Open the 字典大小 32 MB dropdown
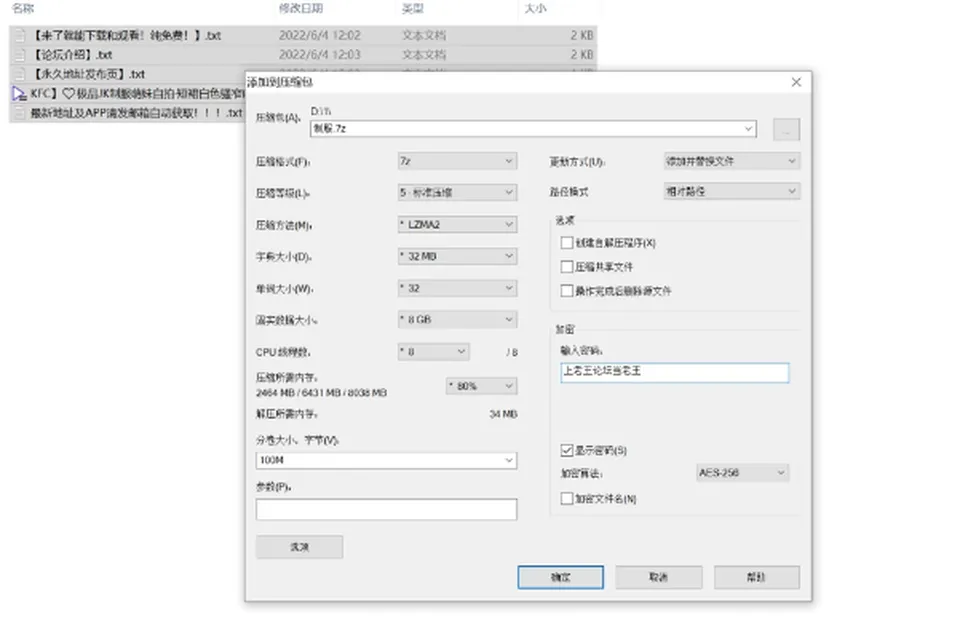Viewport: 960px width, 623px height. (x=457, y=256)
